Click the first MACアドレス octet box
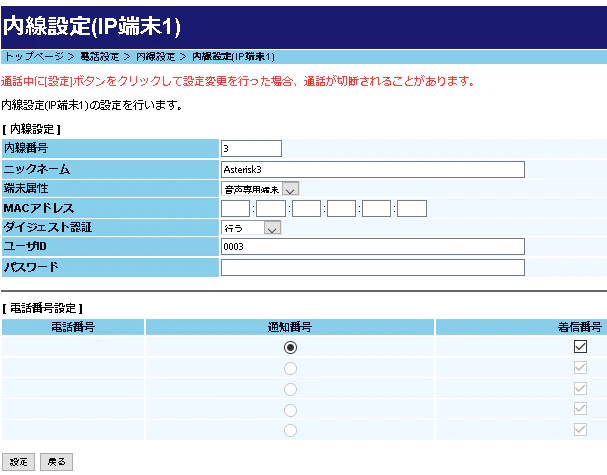This screenshot has width=607, height=475. [x=235, y=208]
